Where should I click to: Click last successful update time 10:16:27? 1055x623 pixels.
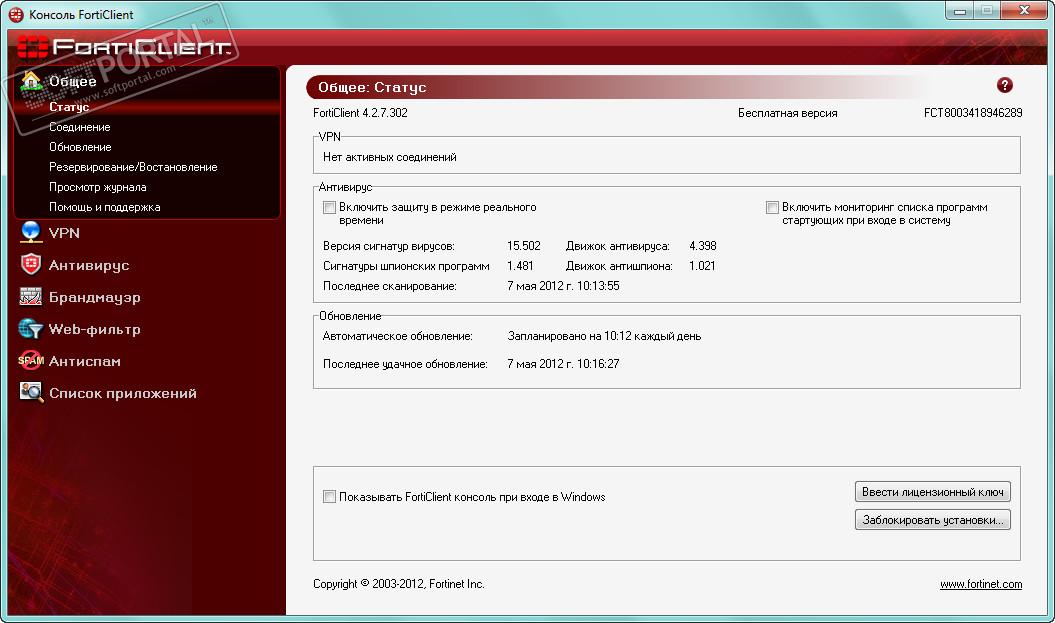coord(563,364)
